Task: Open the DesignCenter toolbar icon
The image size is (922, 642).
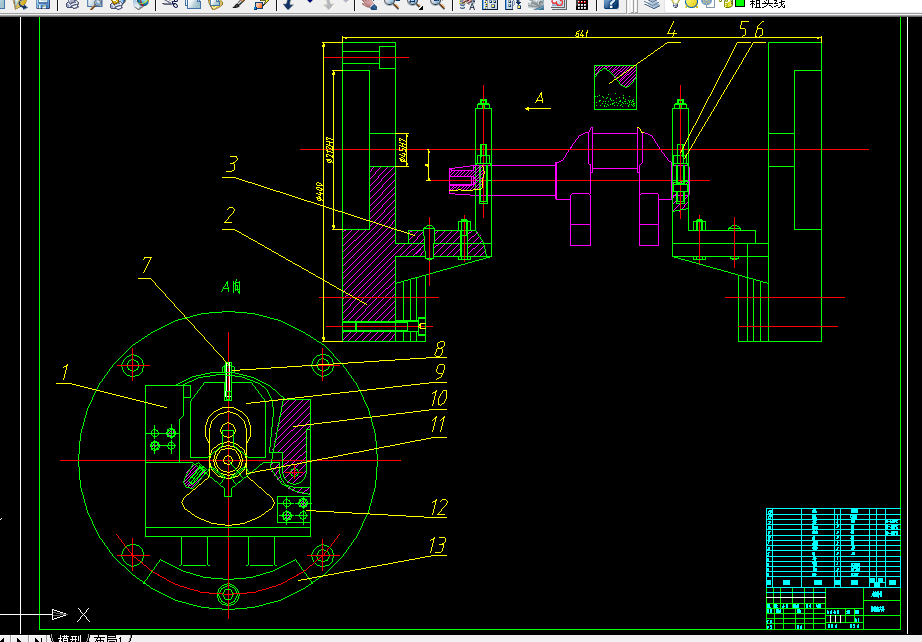Action: (x=490, y=4)
